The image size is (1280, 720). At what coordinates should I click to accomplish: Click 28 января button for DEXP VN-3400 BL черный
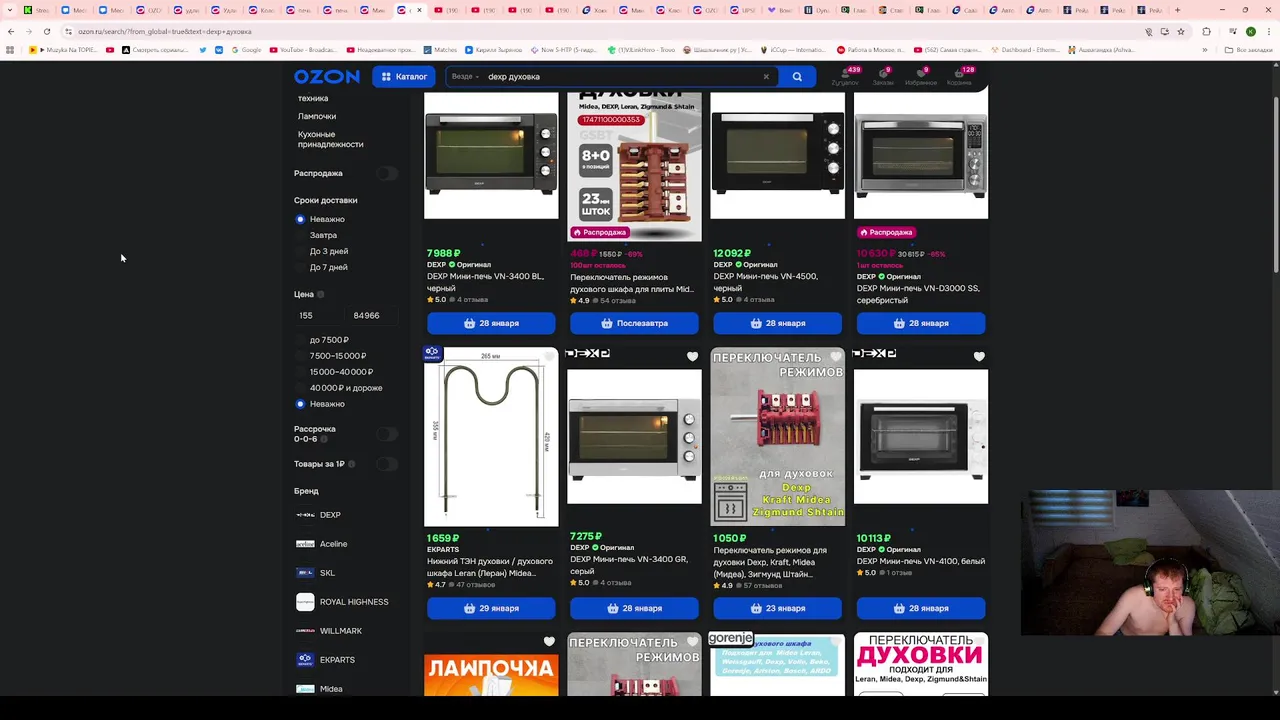point(491,323)
